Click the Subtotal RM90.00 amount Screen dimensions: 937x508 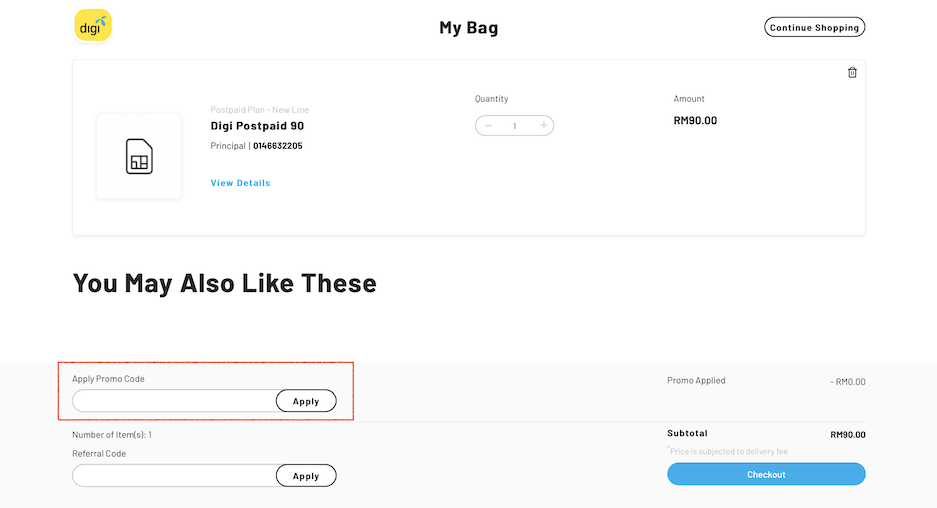(x=847, y=434)
